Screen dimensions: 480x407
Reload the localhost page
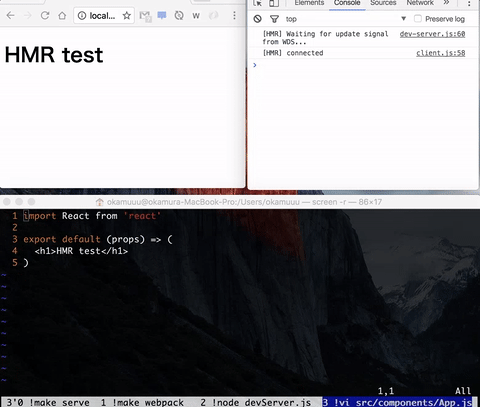45,15
